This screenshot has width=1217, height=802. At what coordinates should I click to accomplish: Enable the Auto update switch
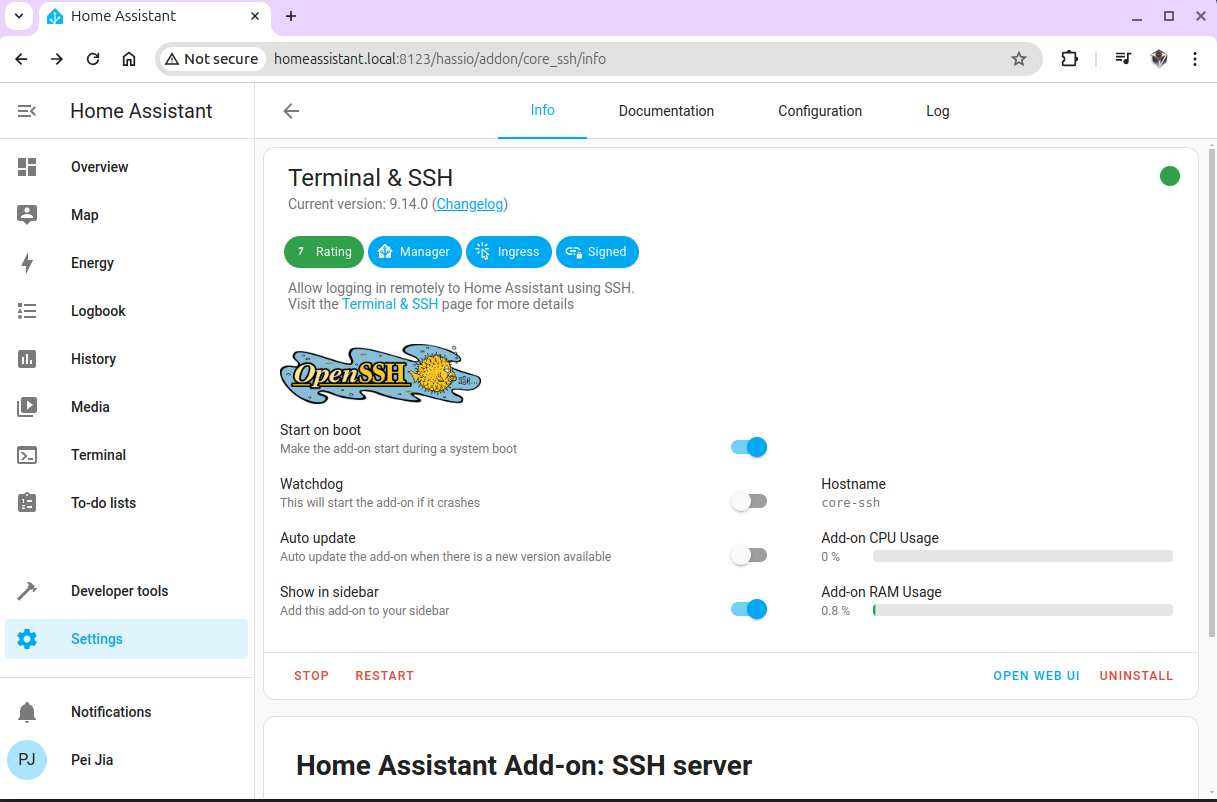coord(749,555)
